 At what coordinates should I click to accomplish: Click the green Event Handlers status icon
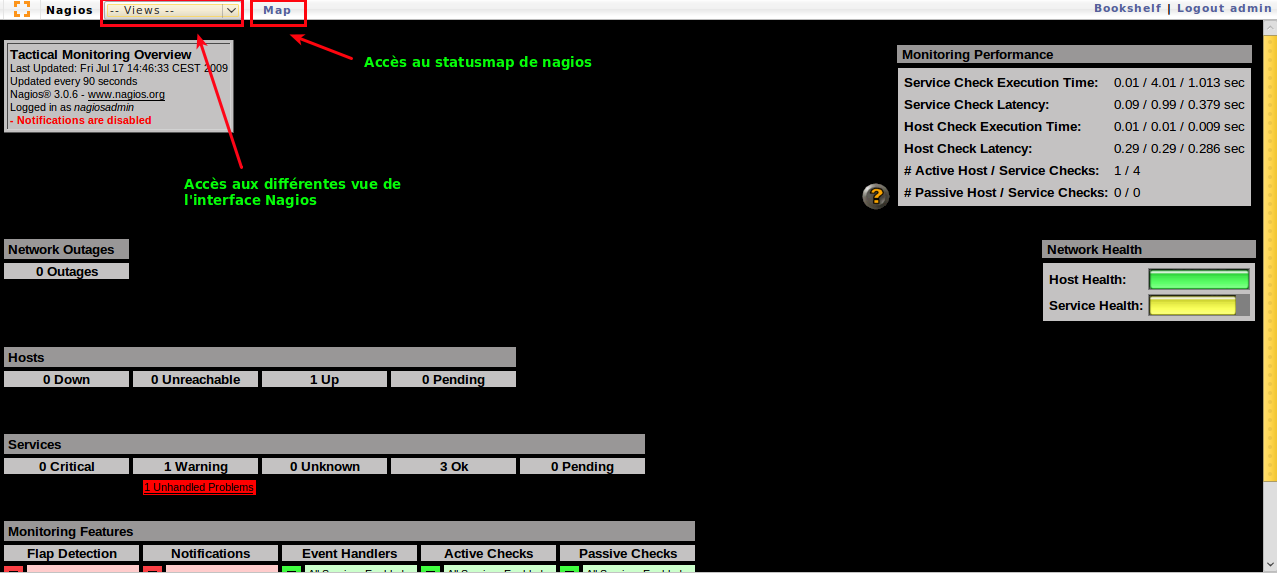[291, 570]
